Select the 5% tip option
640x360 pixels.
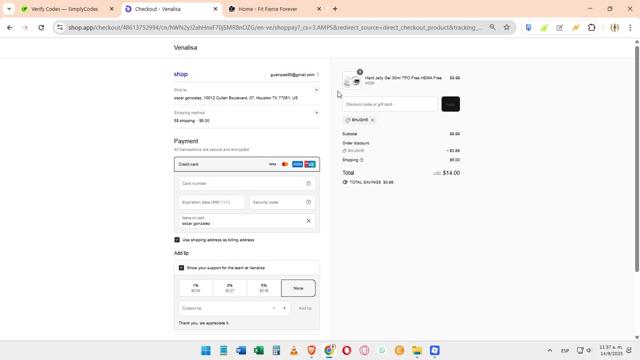coord(264,288)
